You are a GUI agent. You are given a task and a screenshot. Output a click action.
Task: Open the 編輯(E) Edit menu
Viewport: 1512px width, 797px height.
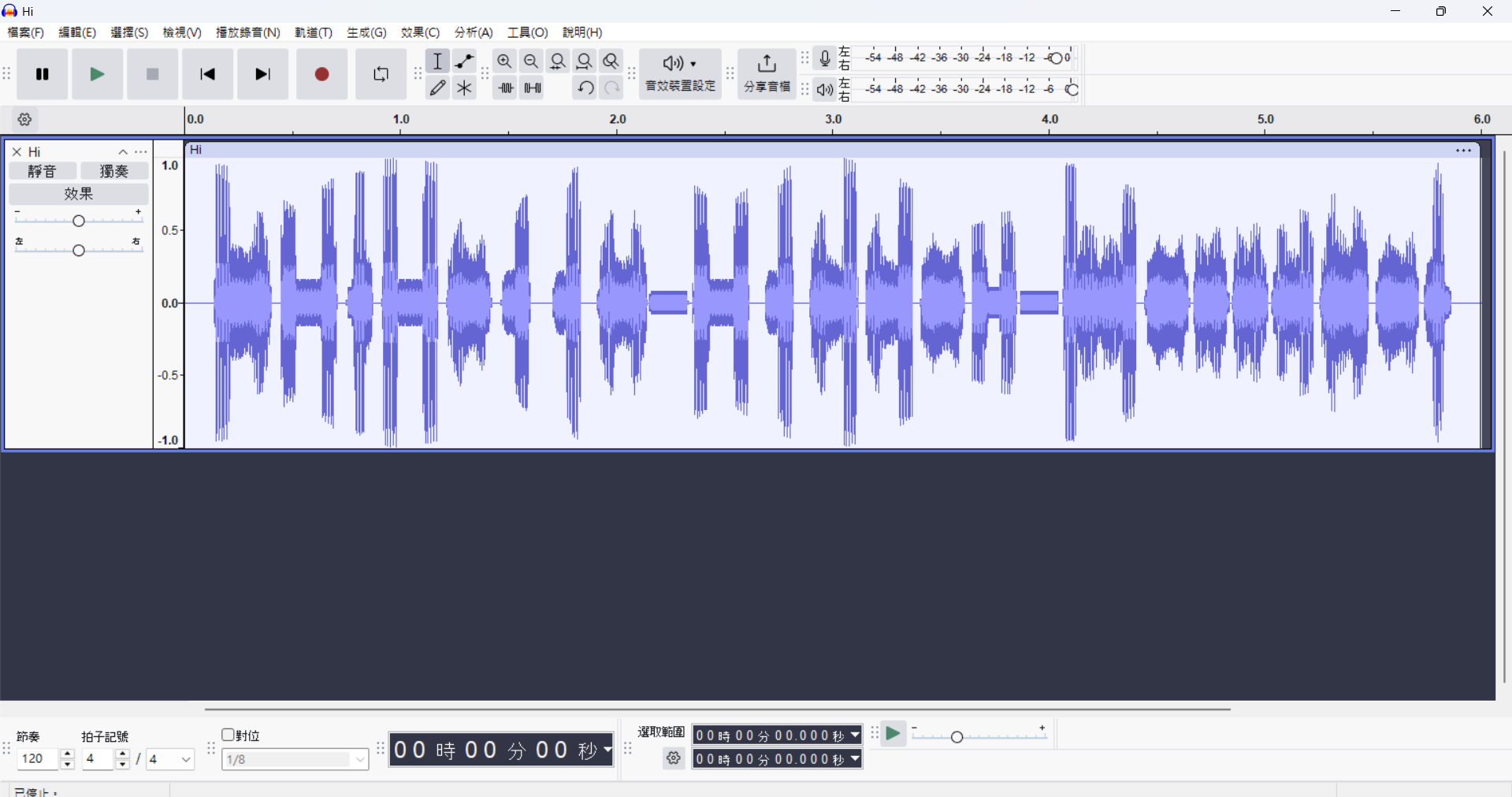(x=77, y=32)
